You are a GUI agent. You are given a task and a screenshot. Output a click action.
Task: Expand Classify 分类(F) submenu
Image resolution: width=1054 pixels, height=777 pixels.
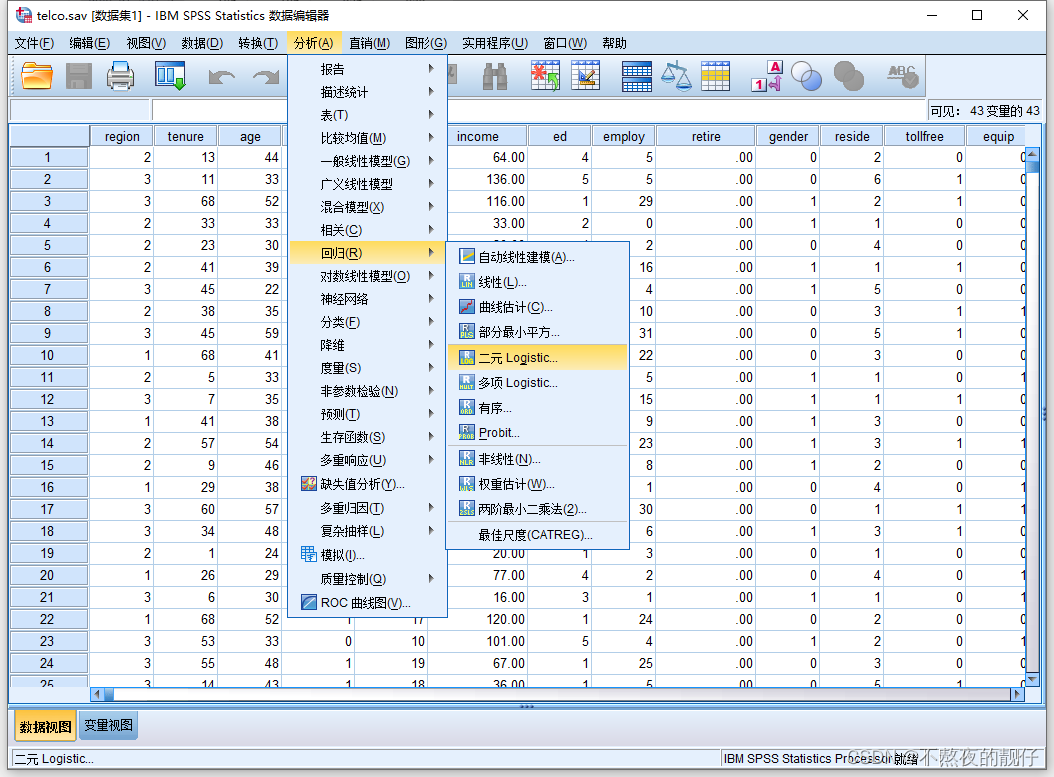(367, 322)
